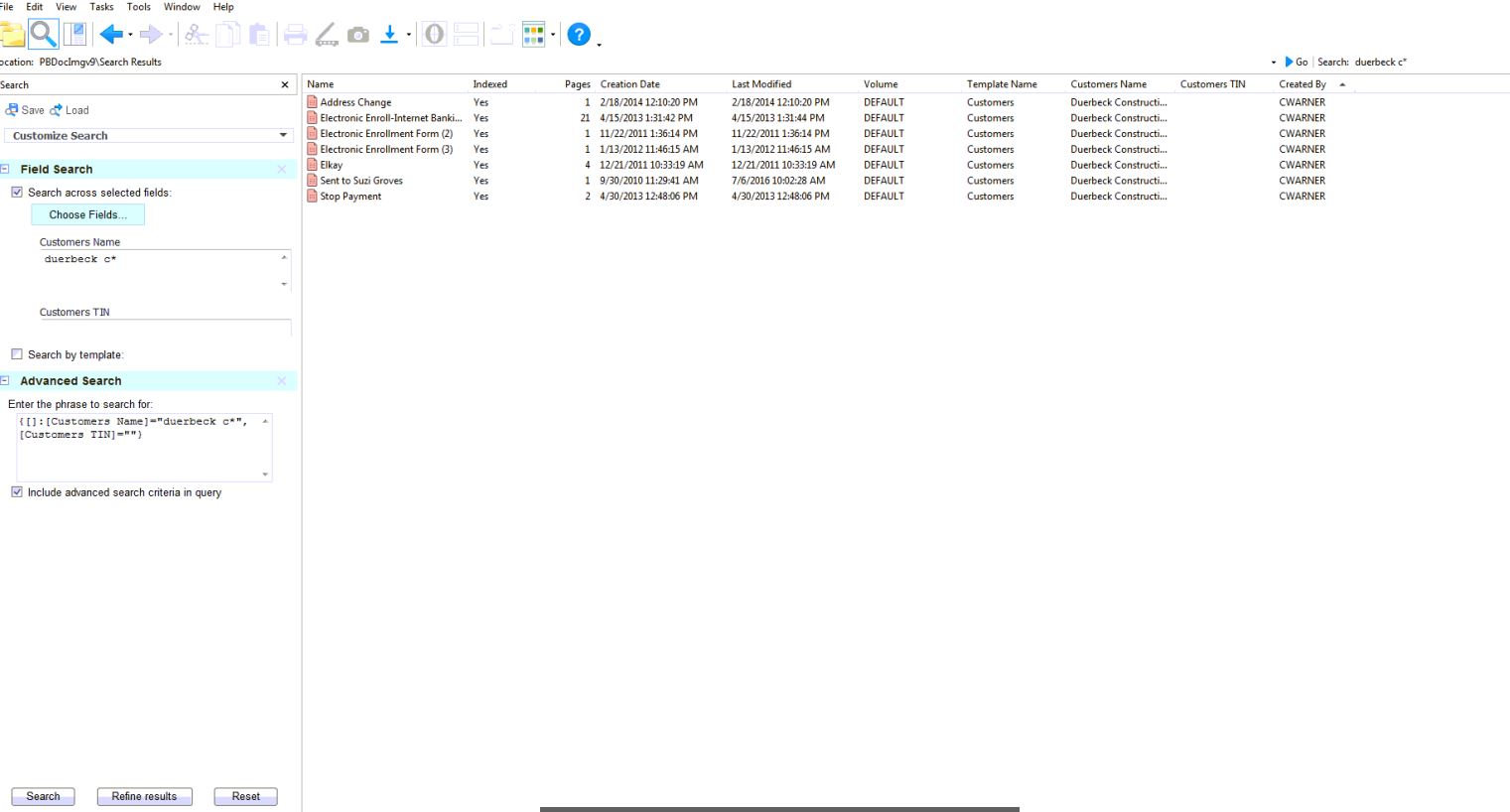Open the folder browser toolbar icon
The image size is (1510, 812).
tap(11, 35)
